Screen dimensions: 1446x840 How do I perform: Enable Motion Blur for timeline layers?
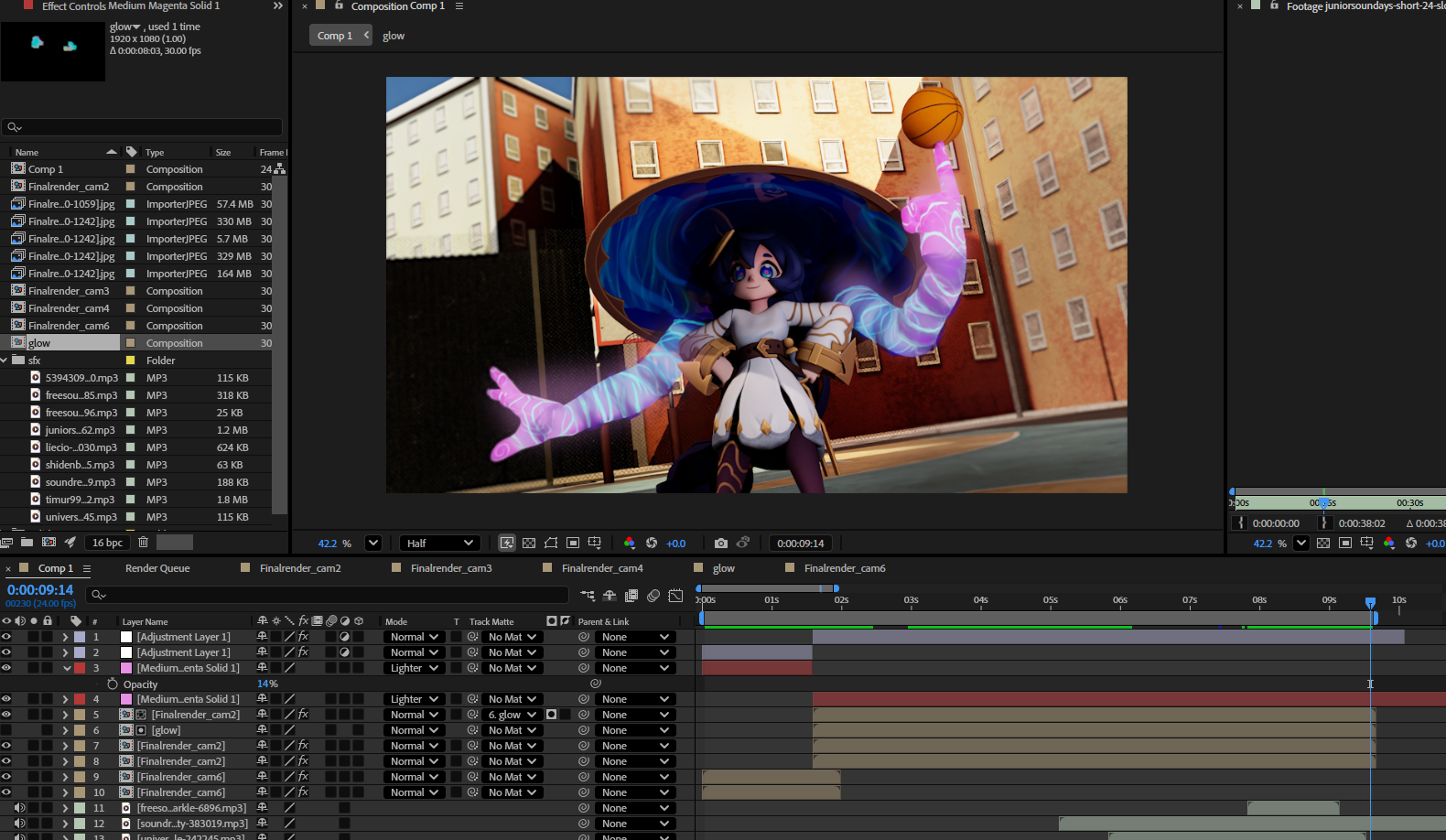pyautogui.click(x=653, y=596)
